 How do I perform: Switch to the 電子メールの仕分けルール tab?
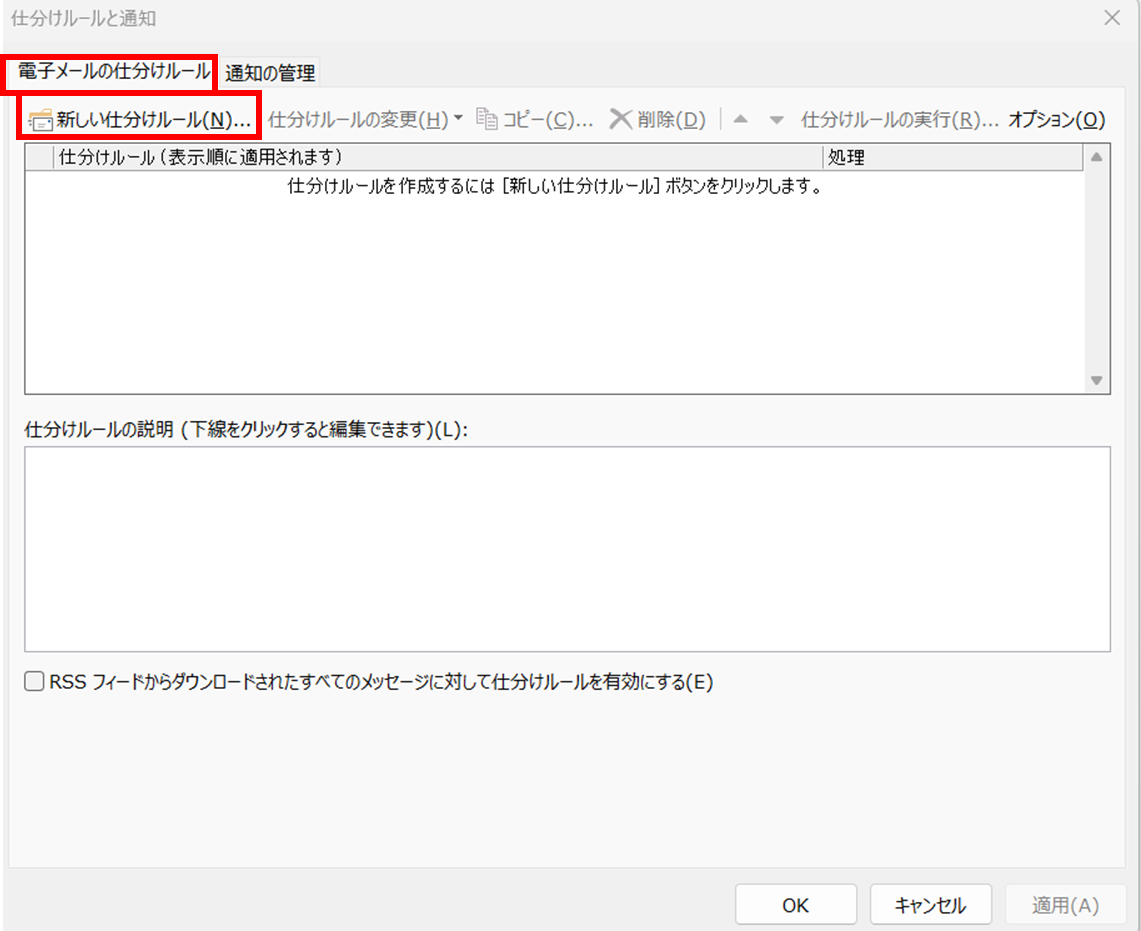click(x=114, y=72)
